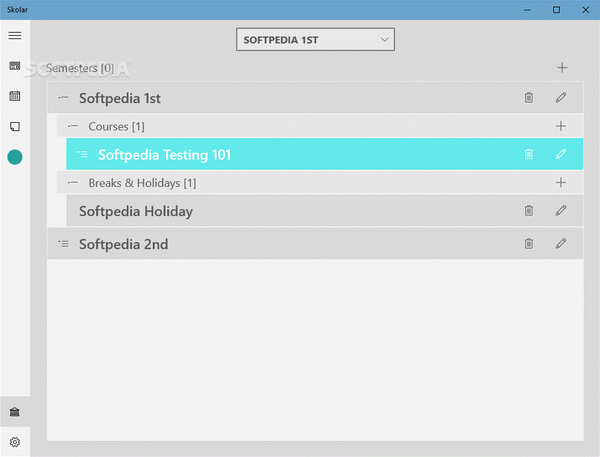Viewport: 600px width, 457px height.
Task: Edit Softpedia Testing 101 with pencil icon
Action: [x=561, y=154]
